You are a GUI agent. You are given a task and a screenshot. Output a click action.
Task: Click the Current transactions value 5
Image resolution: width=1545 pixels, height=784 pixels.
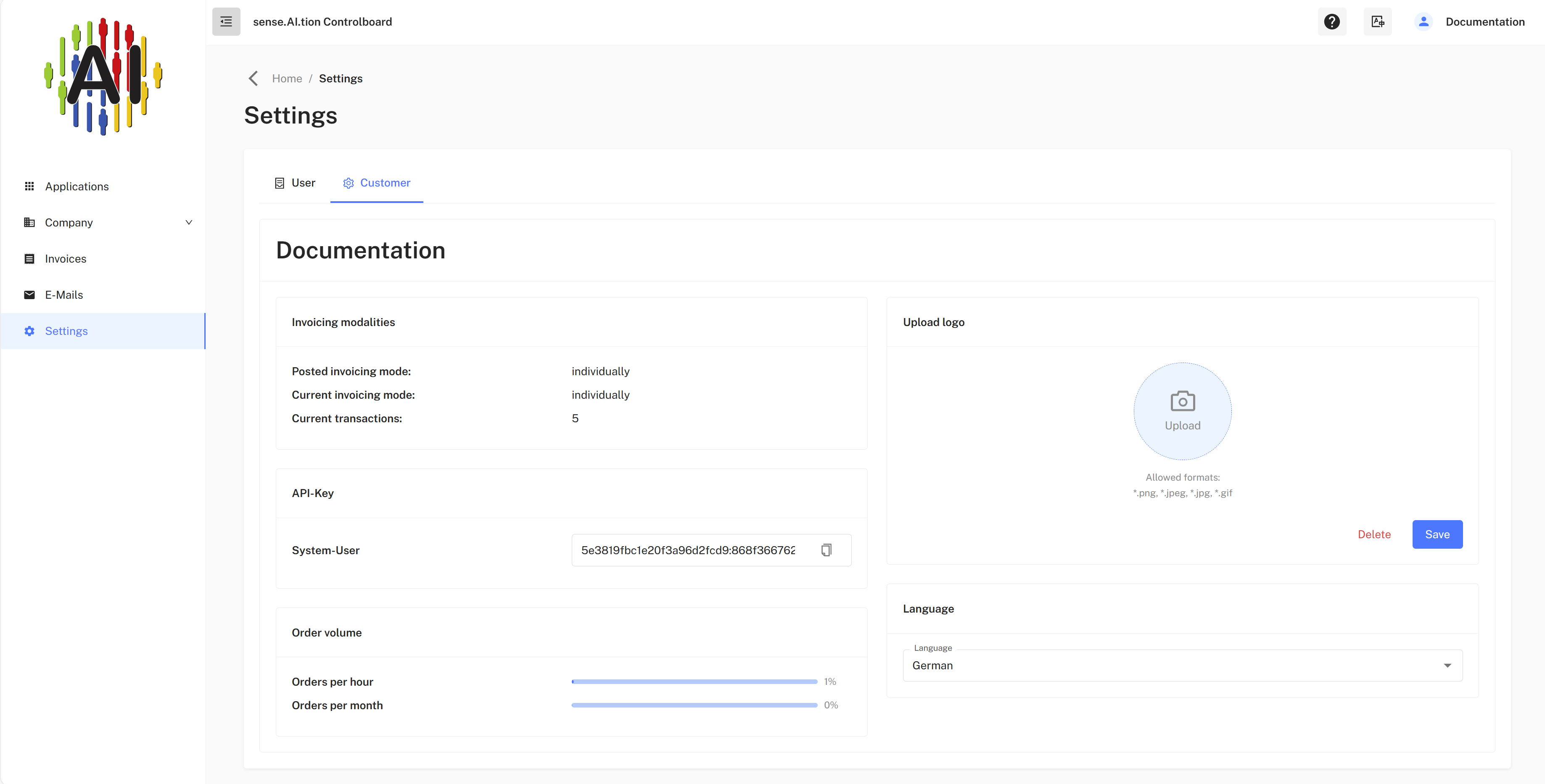click(x=575, y=418)
